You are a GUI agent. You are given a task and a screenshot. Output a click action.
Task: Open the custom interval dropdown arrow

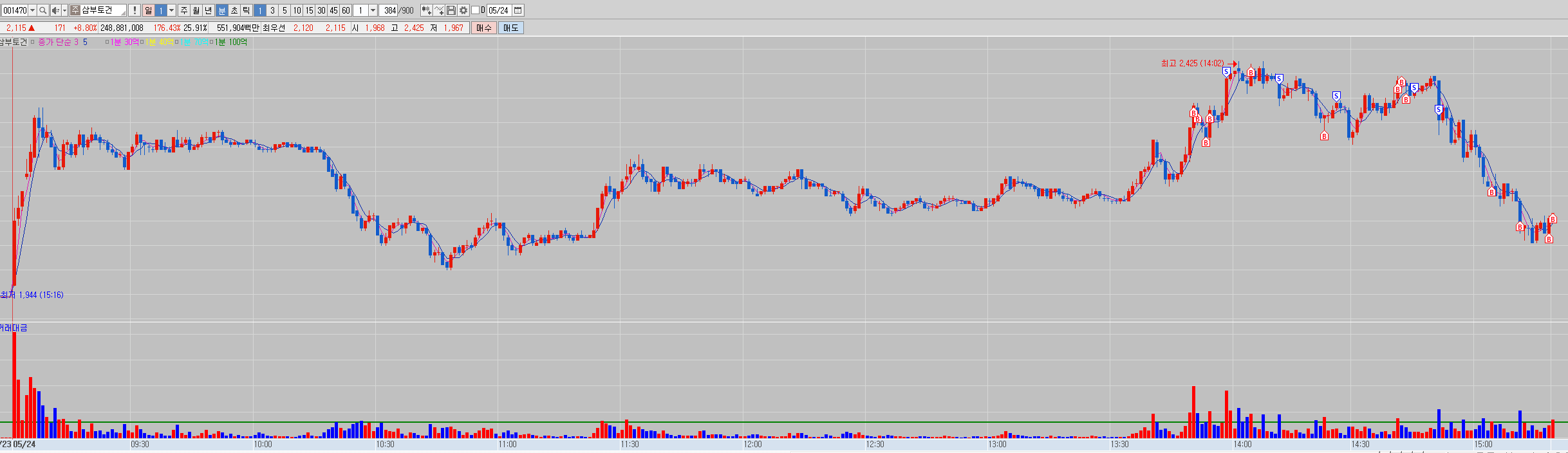click(373, 10)
